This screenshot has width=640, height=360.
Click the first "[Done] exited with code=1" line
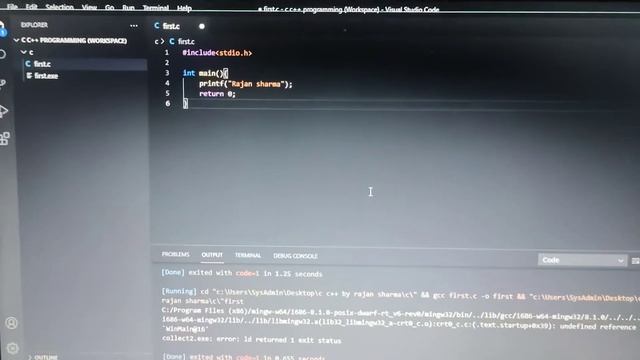tap(242, 273)
